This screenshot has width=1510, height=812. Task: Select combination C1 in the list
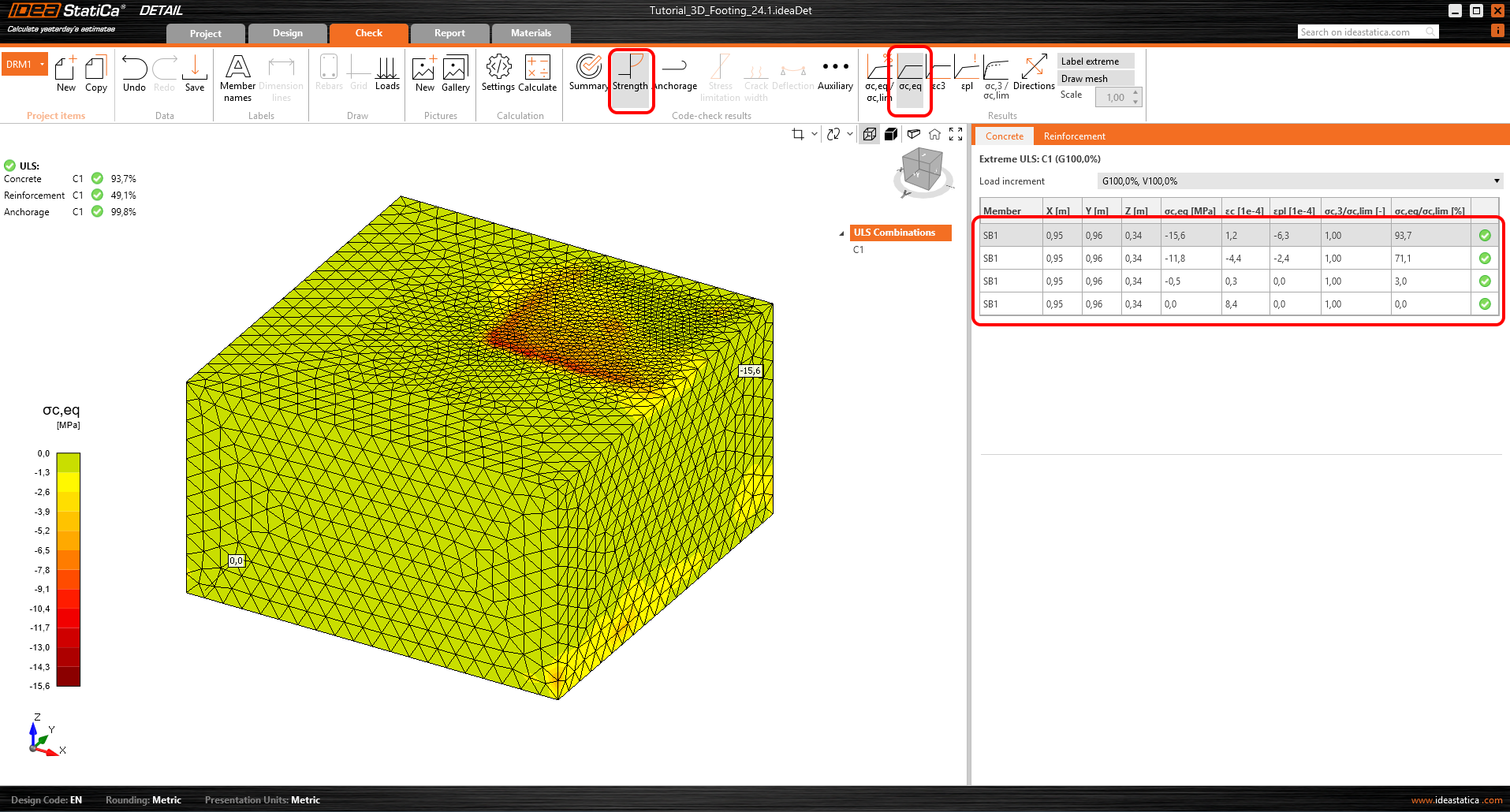tap(859, 250)
